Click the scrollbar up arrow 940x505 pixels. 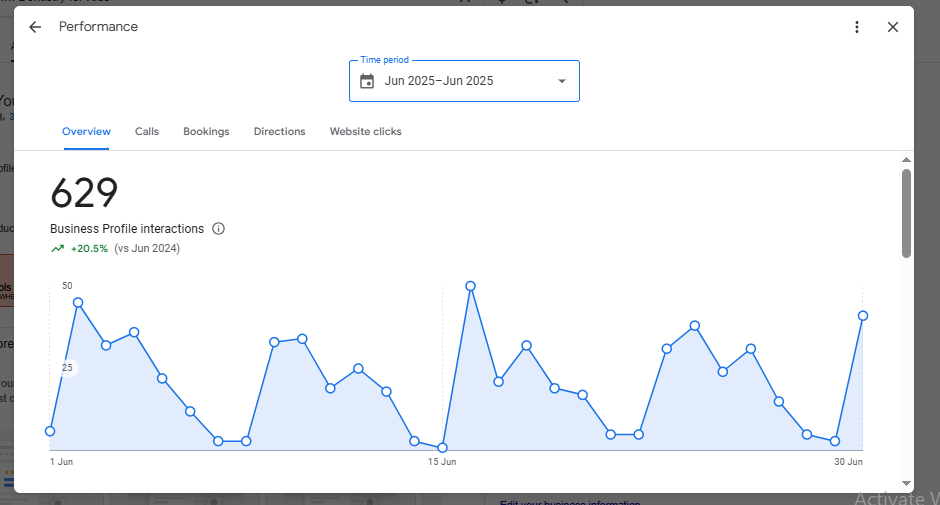[906, 160]
